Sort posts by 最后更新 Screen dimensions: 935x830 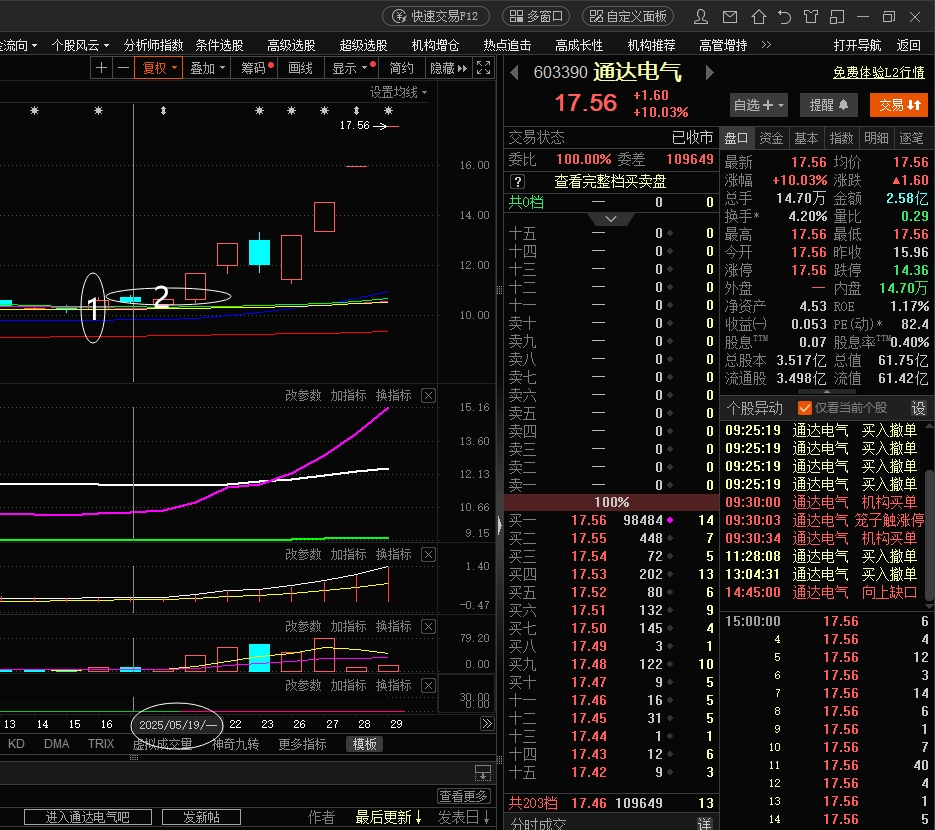pos(388,817)
